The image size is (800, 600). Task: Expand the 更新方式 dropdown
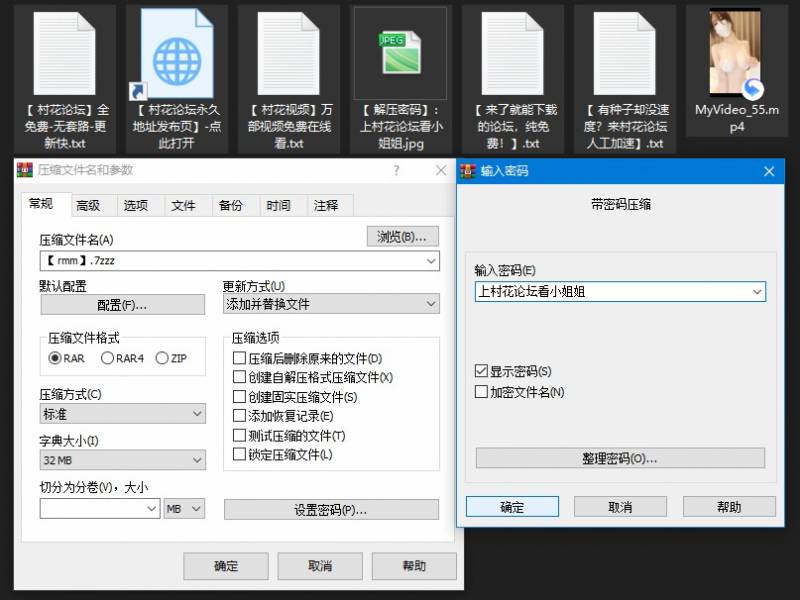[430, 304]
